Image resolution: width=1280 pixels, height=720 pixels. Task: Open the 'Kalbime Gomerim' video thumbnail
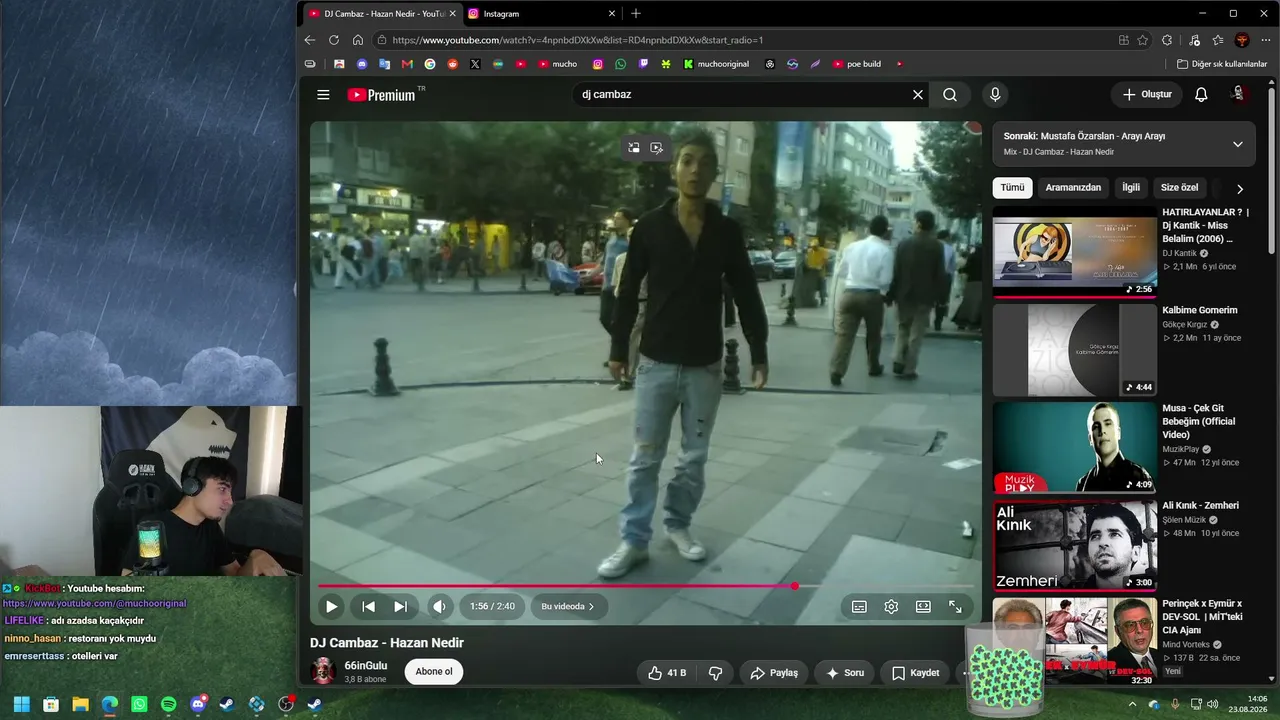click(1075, 350)
